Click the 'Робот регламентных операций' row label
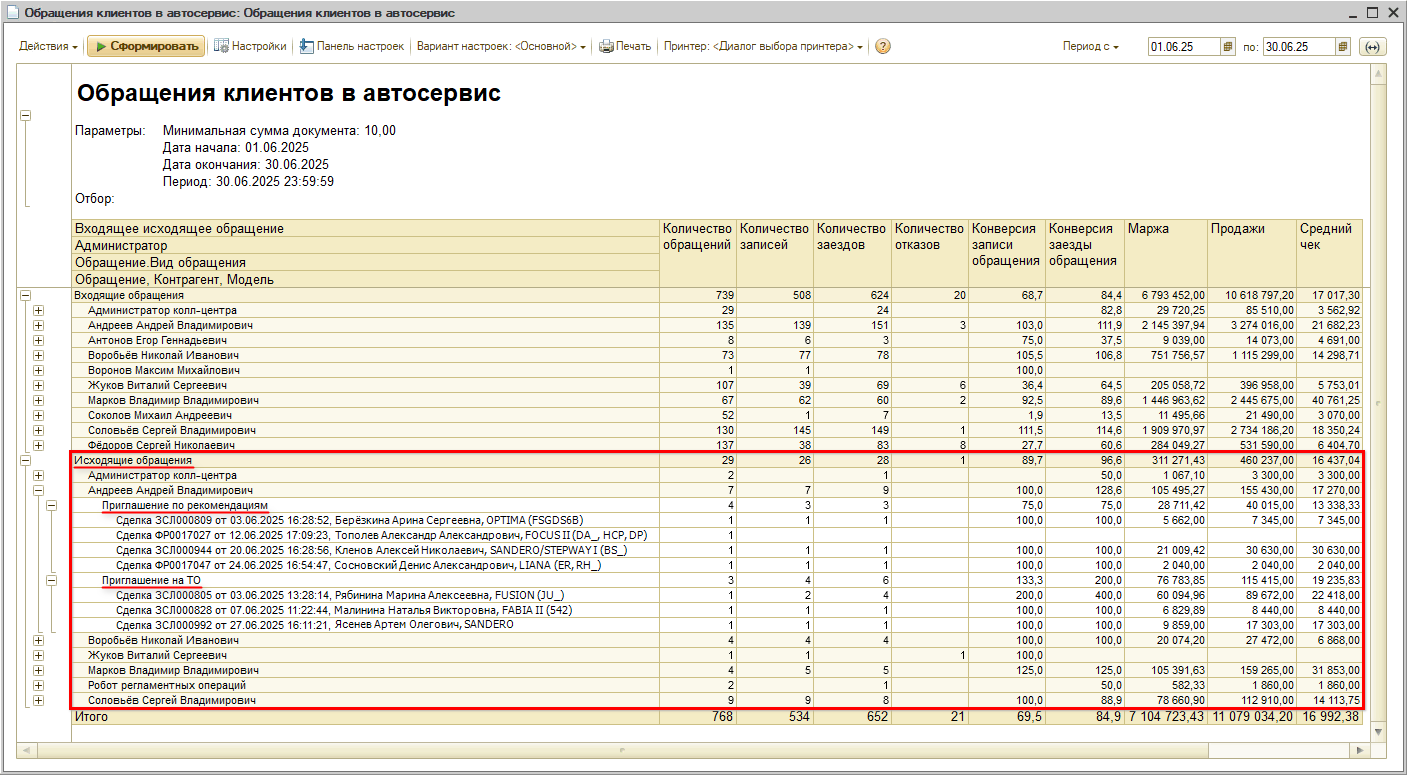 click(167, 685)
